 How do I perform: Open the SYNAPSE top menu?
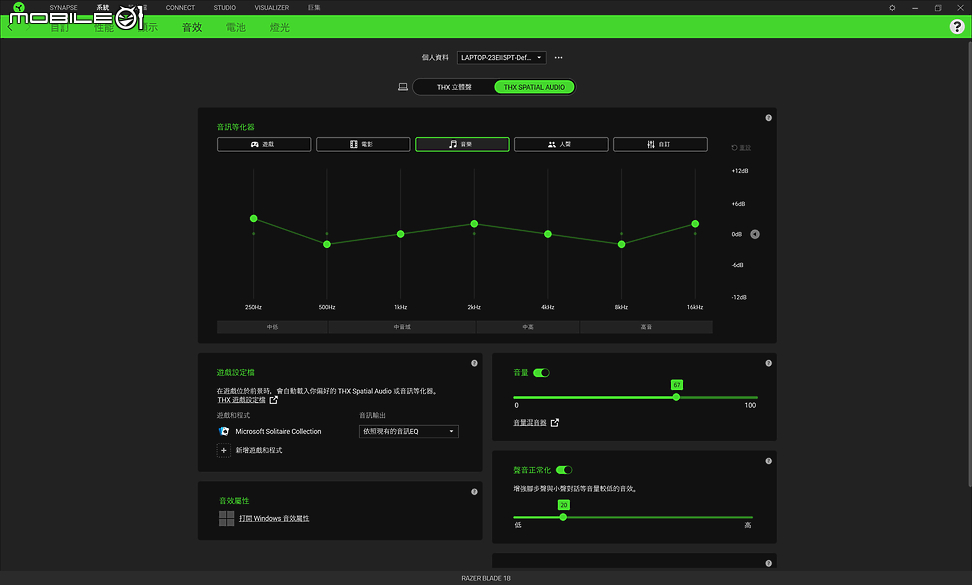pos(63,7)
